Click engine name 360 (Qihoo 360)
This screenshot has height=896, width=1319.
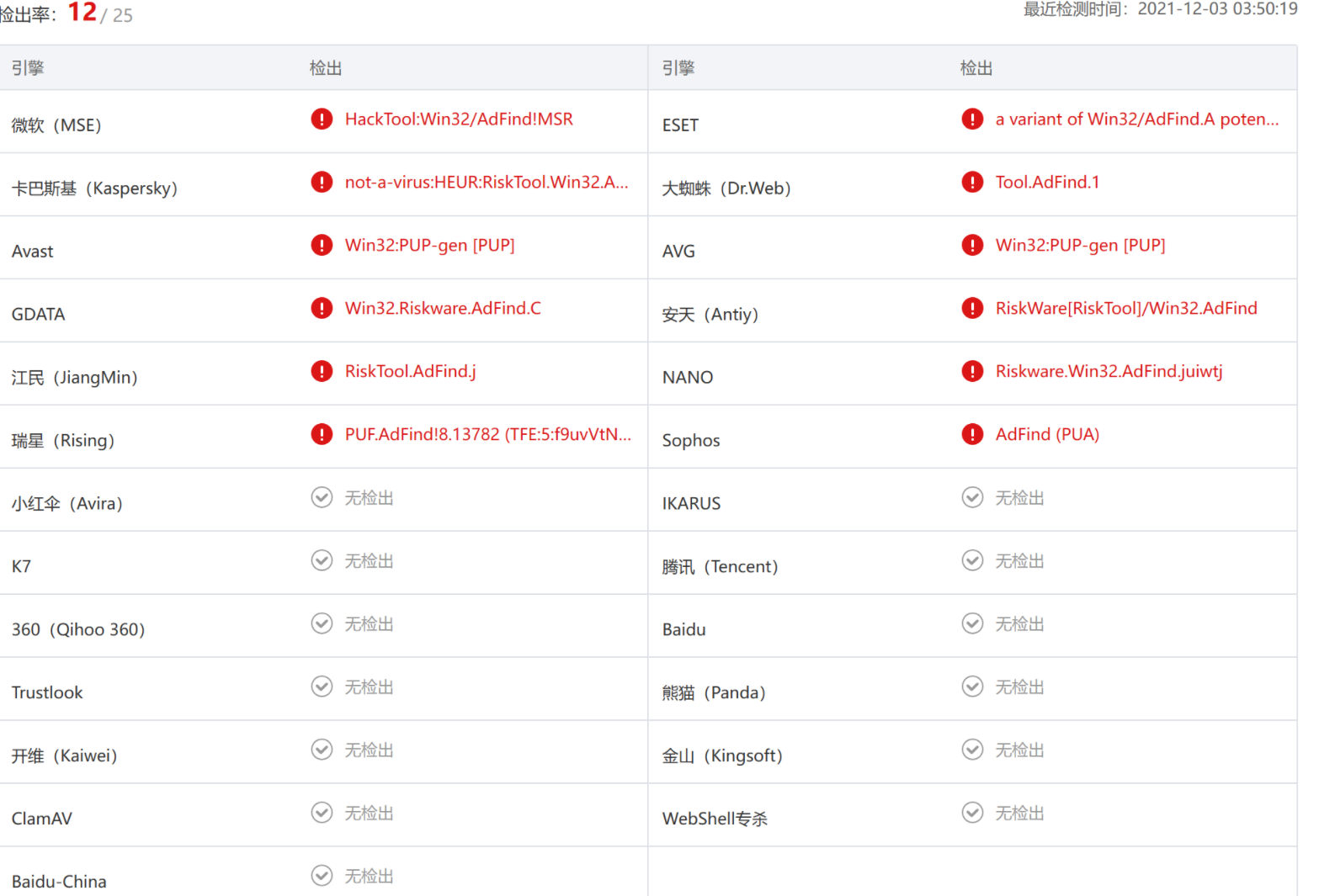[x=78, y=630]
